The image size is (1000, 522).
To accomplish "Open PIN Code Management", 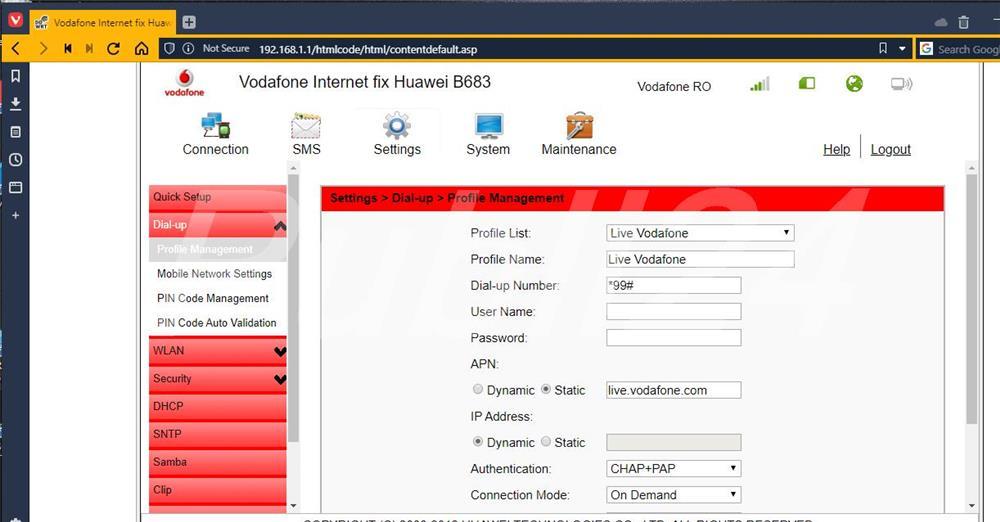I will (x=212, y=298).
